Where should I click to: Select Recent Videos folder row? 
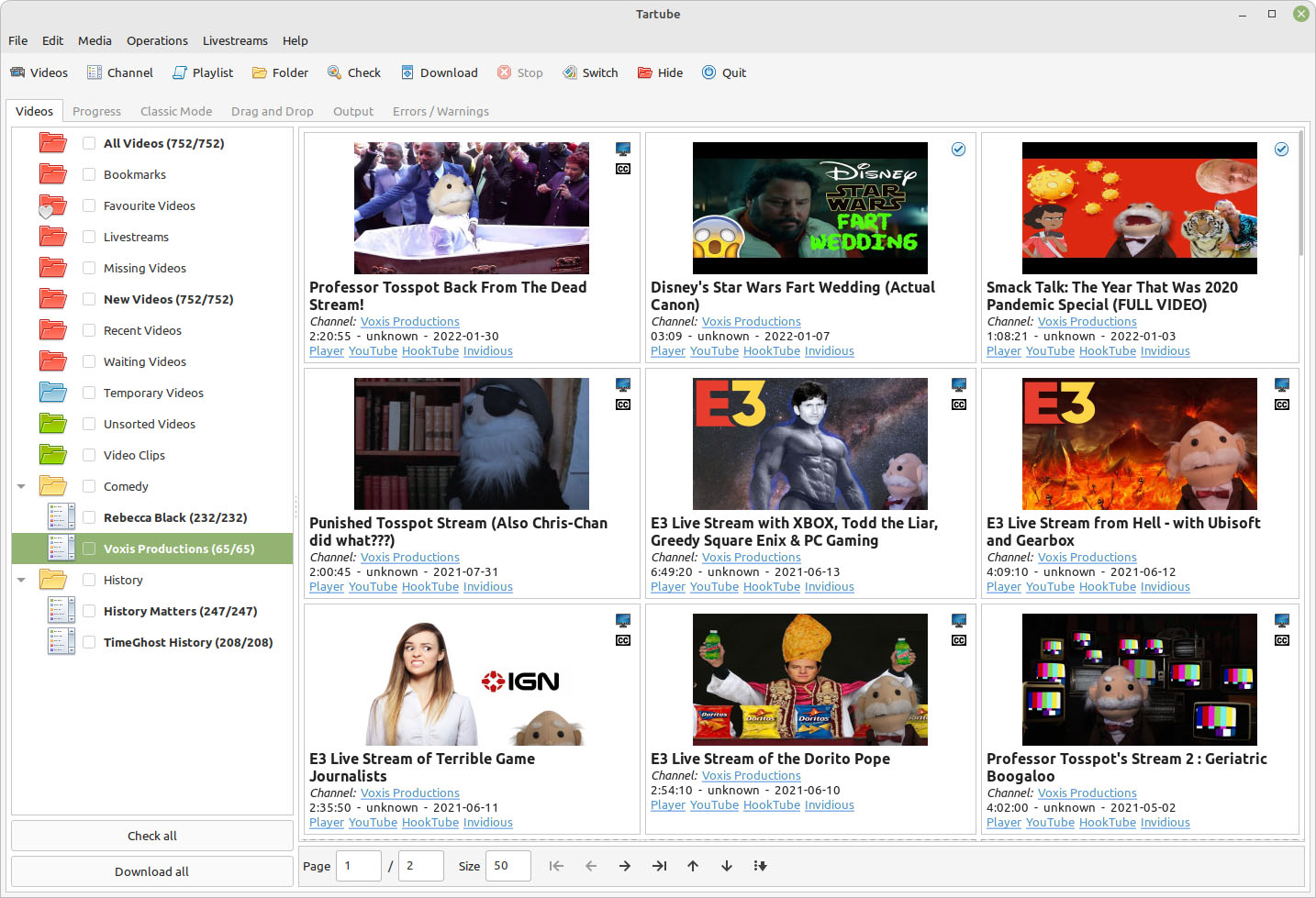[x=152, y=330]
